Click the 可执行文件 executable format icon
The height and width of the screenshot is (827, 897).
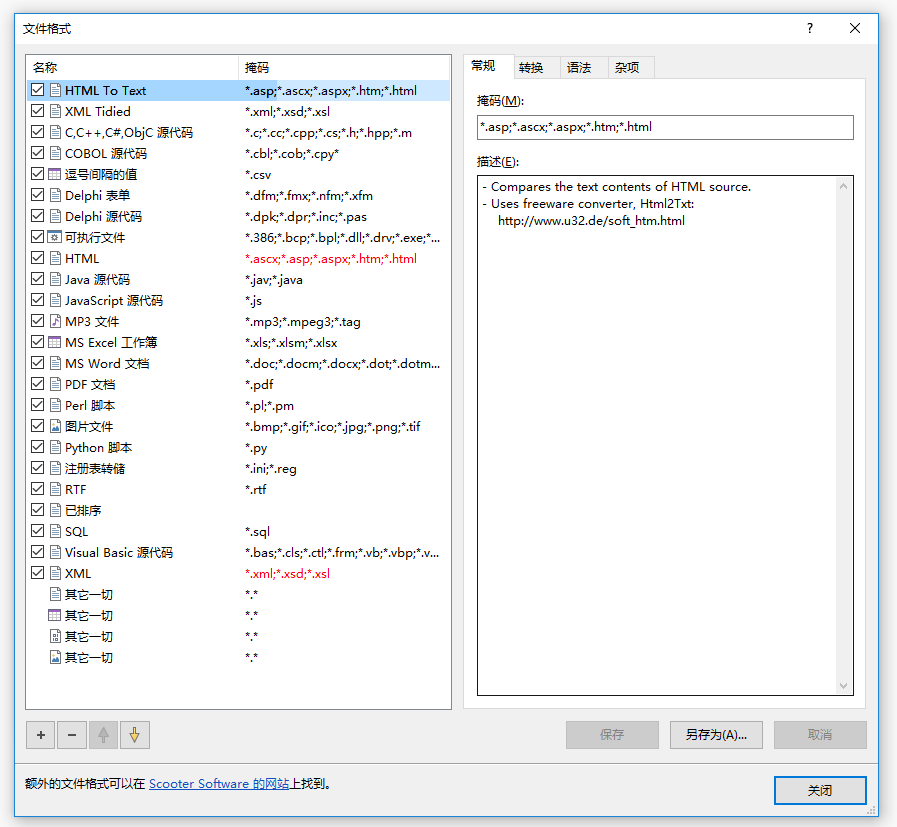click(x=55, y=237)
